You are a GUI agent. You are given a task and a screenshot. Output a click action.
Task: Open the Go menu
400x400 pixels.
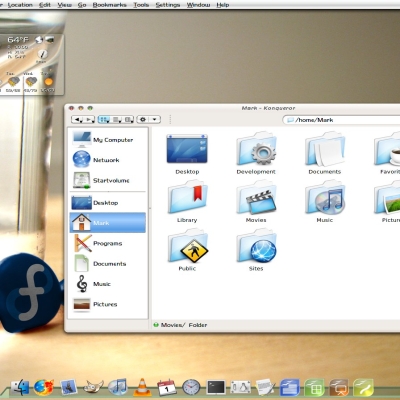coord(82,5)
